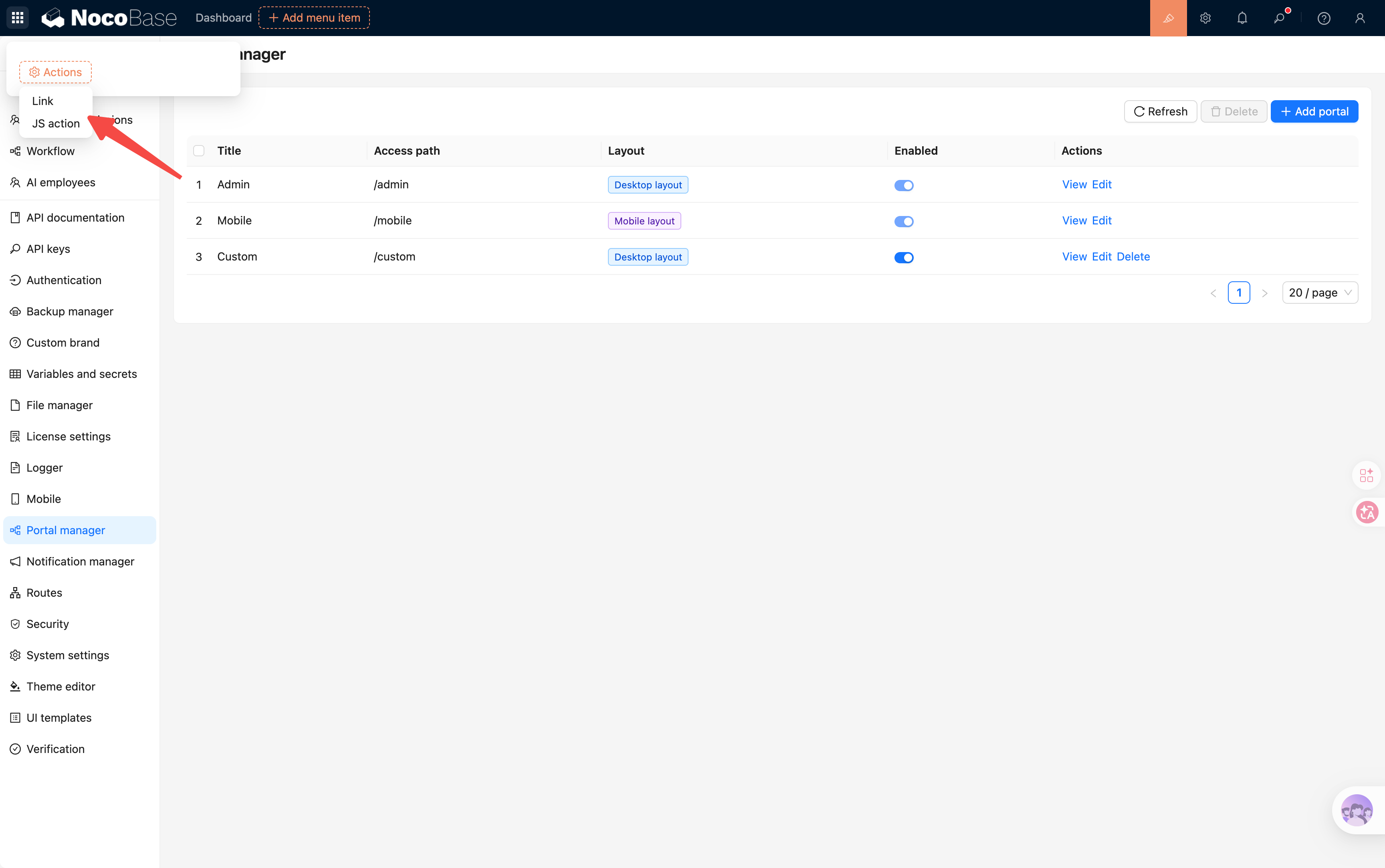This screenshot has height=868, width=1385.
Task: Open the app grid launcher icon
Action: point(17,18)
